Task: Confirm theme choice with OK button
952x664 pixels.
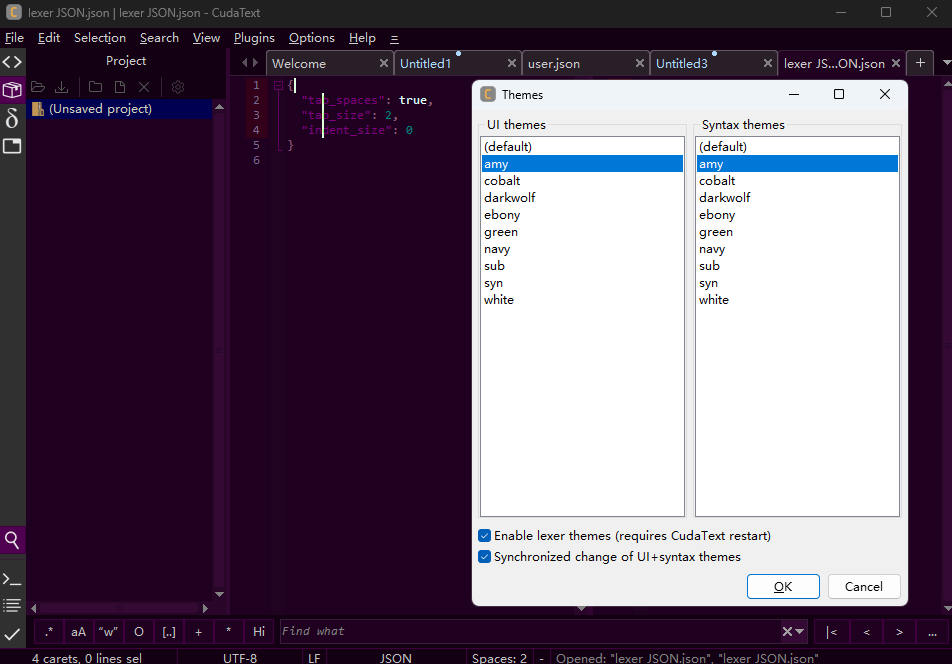Action: pyautogui.click(x=783, y=586)
